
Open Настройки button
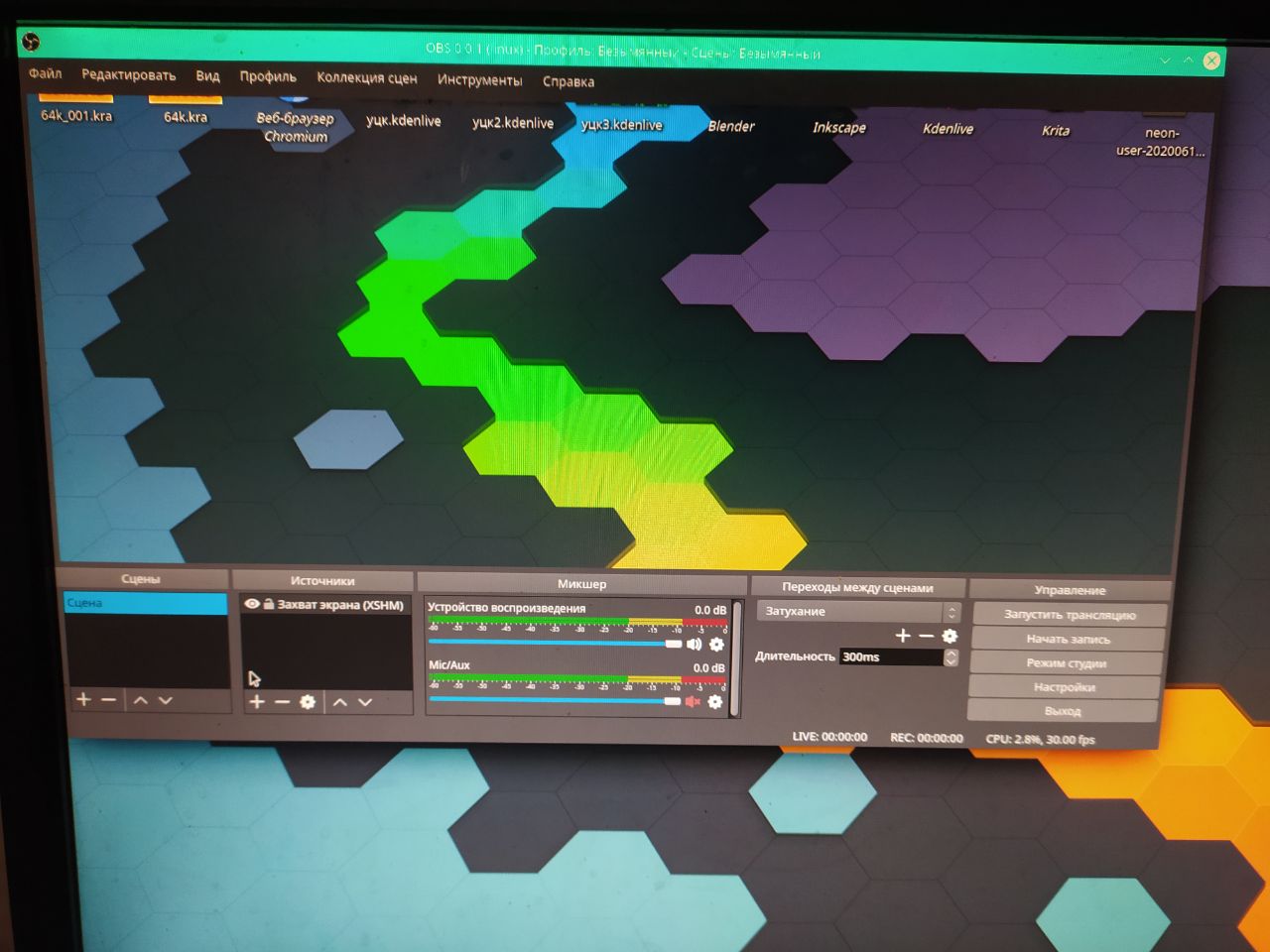pyautogui.click(x=1065, y=687)
